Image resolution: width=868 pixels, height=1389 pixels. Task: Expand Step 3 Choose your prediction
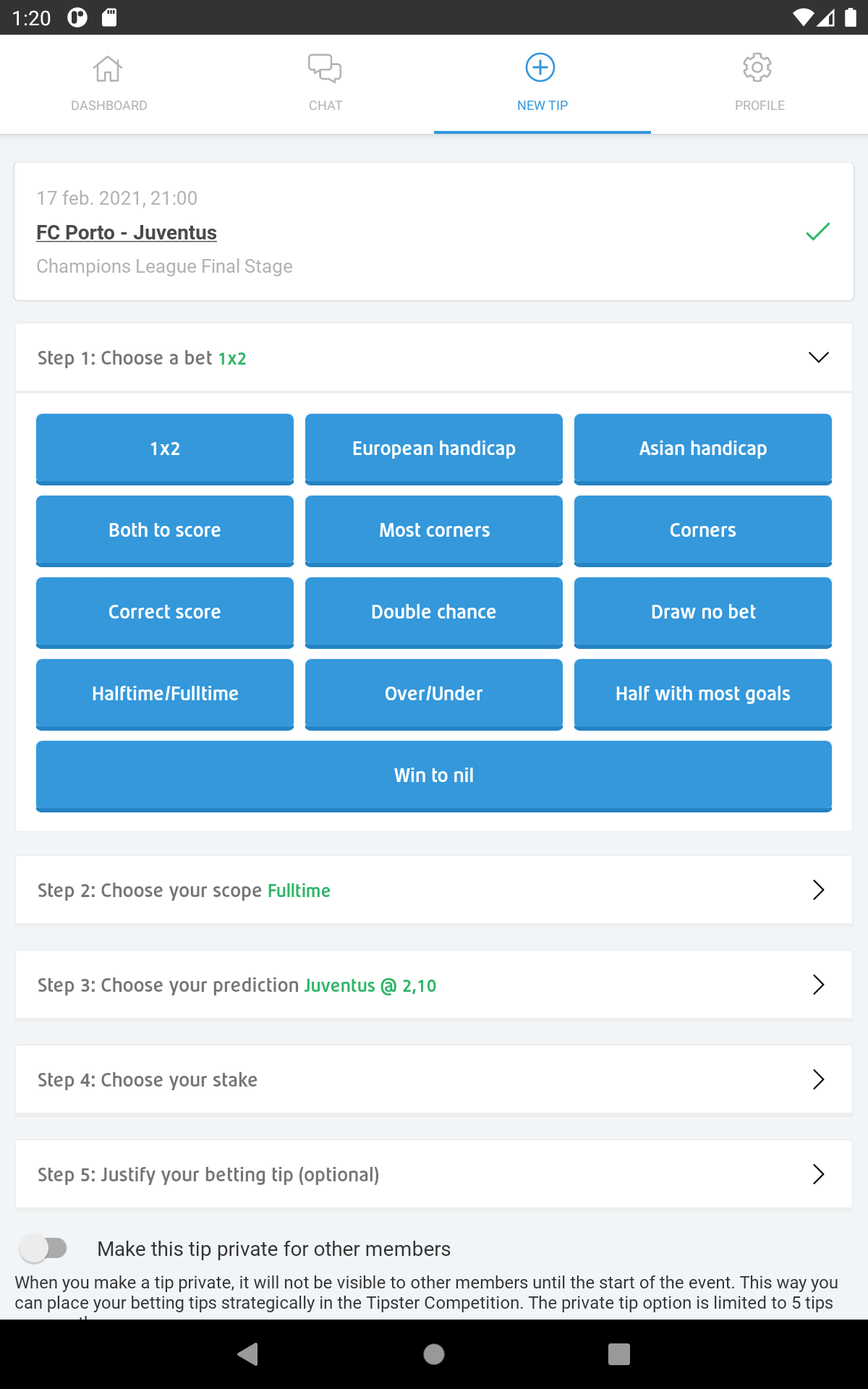click(818, 985)
